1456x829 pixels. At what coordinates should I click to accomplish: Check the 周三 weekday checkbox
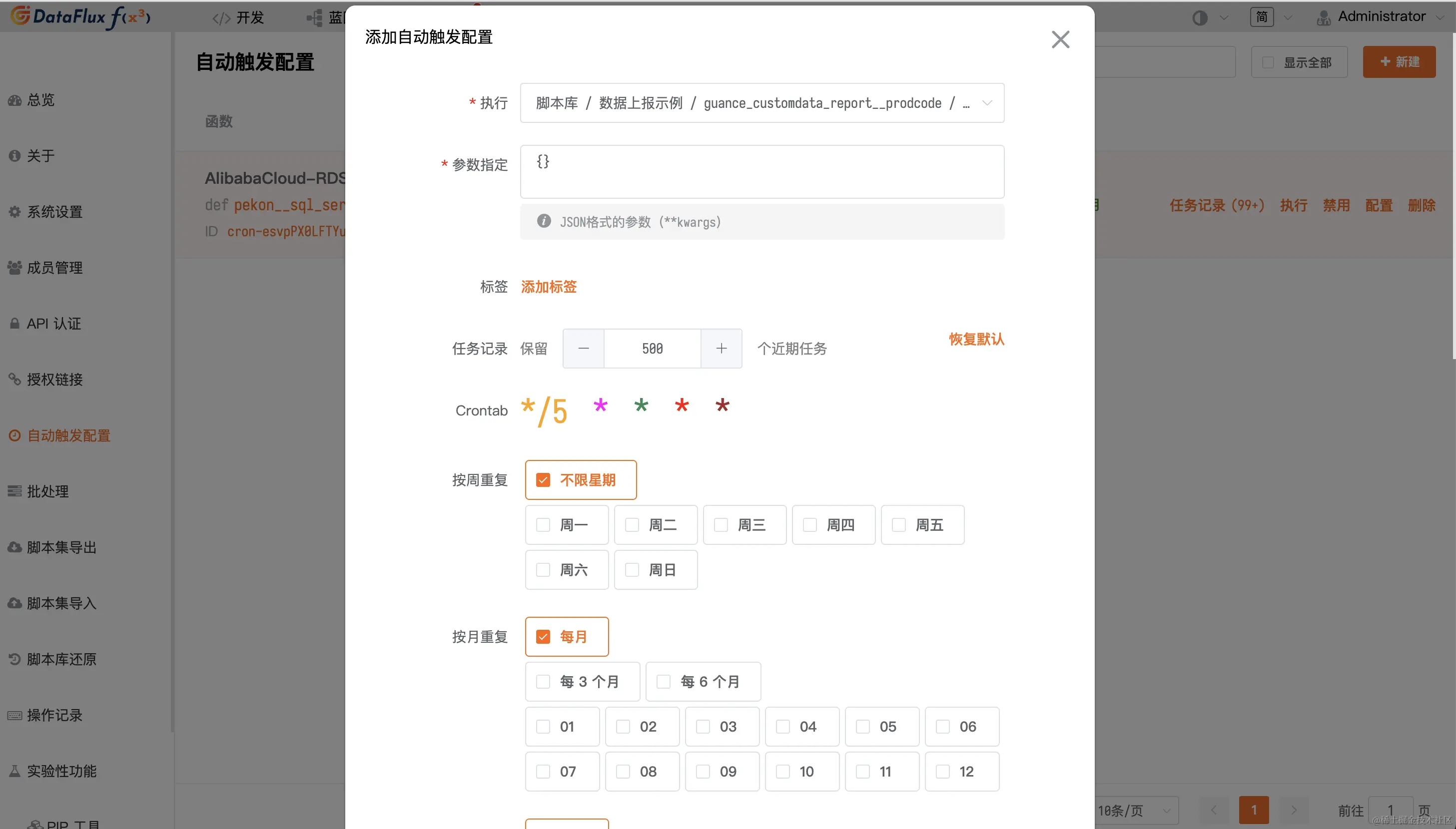point(721,525)
